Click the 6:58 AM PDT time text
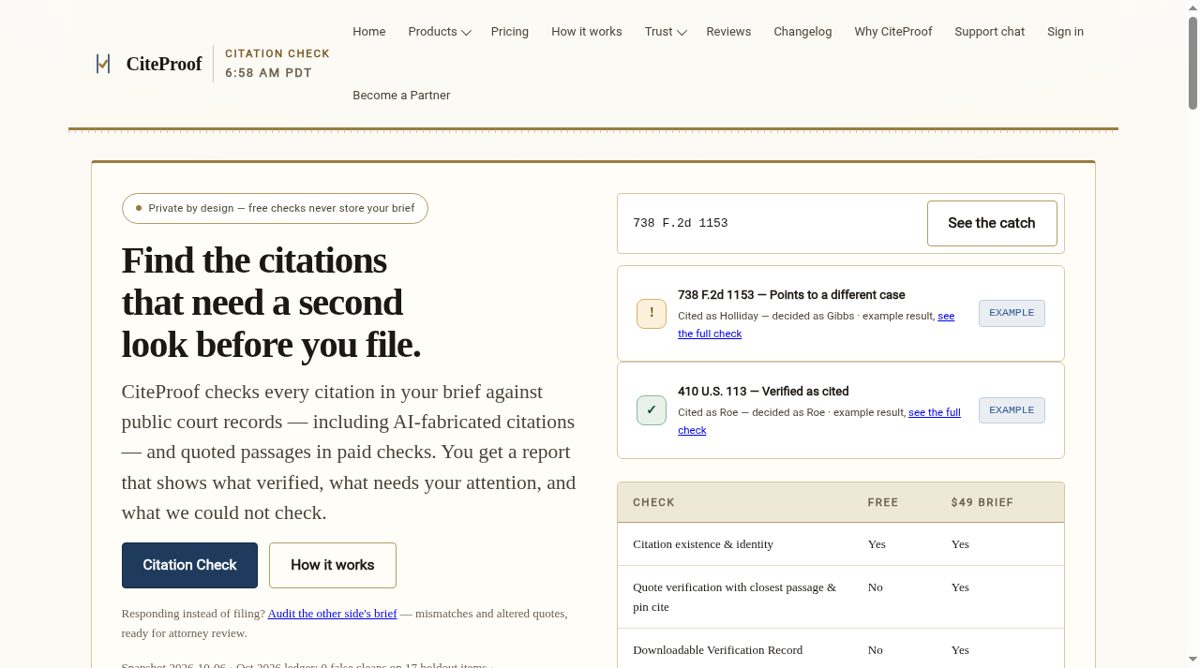 click(x=268, y=73)
